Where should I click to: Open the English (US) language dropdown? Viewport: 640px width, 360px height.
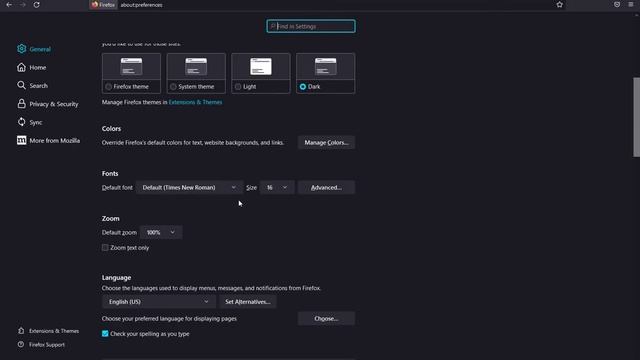159,302
